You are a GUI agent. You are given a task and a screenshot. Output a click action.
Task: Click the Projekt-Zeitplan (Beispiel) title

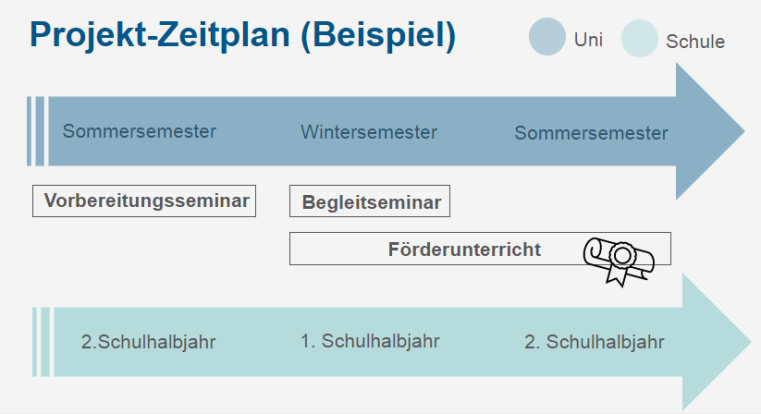(243, 36)
